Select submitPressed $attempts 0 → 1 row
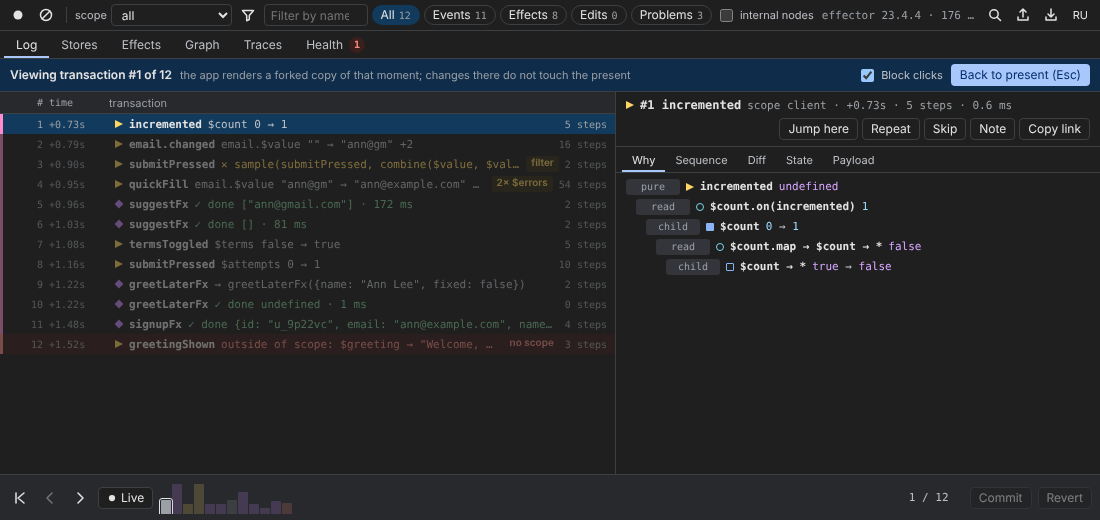The image size is (1100, 520). coord(307,265)
